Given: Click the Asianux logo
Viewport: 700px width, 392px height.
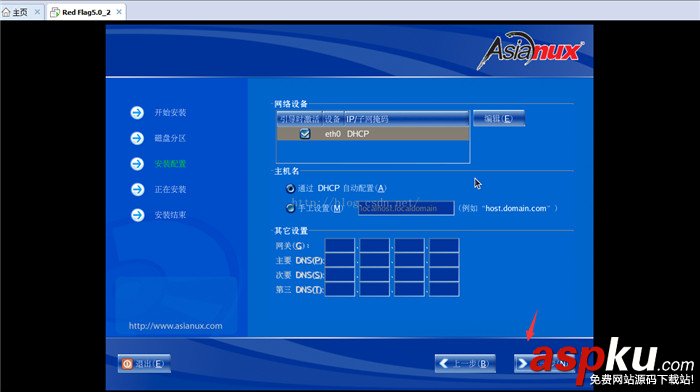Looking at the screenshot, I should (530, 50).
